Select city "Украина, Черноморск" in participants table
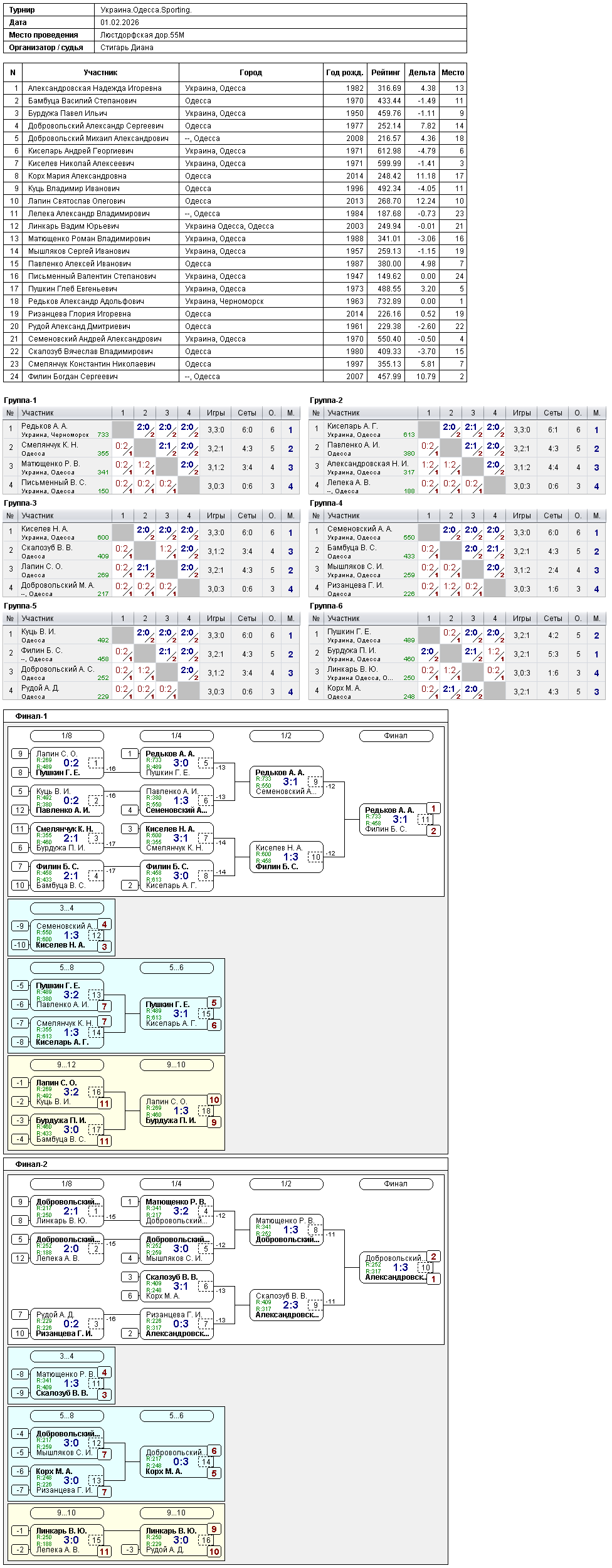Image resolution: width=612 pixels, height=1568 pixels. click(224, 301)
